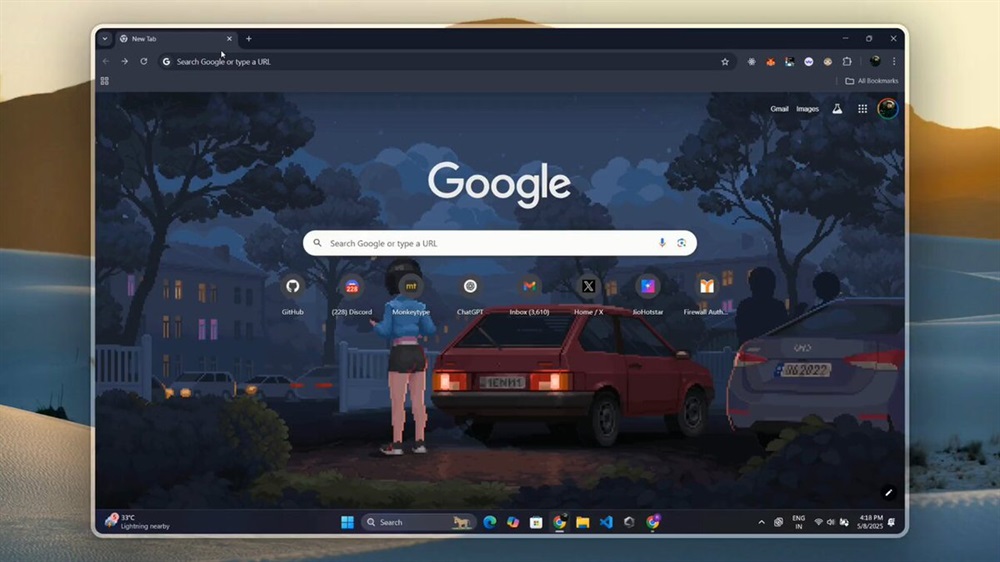Go back in browser history

[106, 61]
